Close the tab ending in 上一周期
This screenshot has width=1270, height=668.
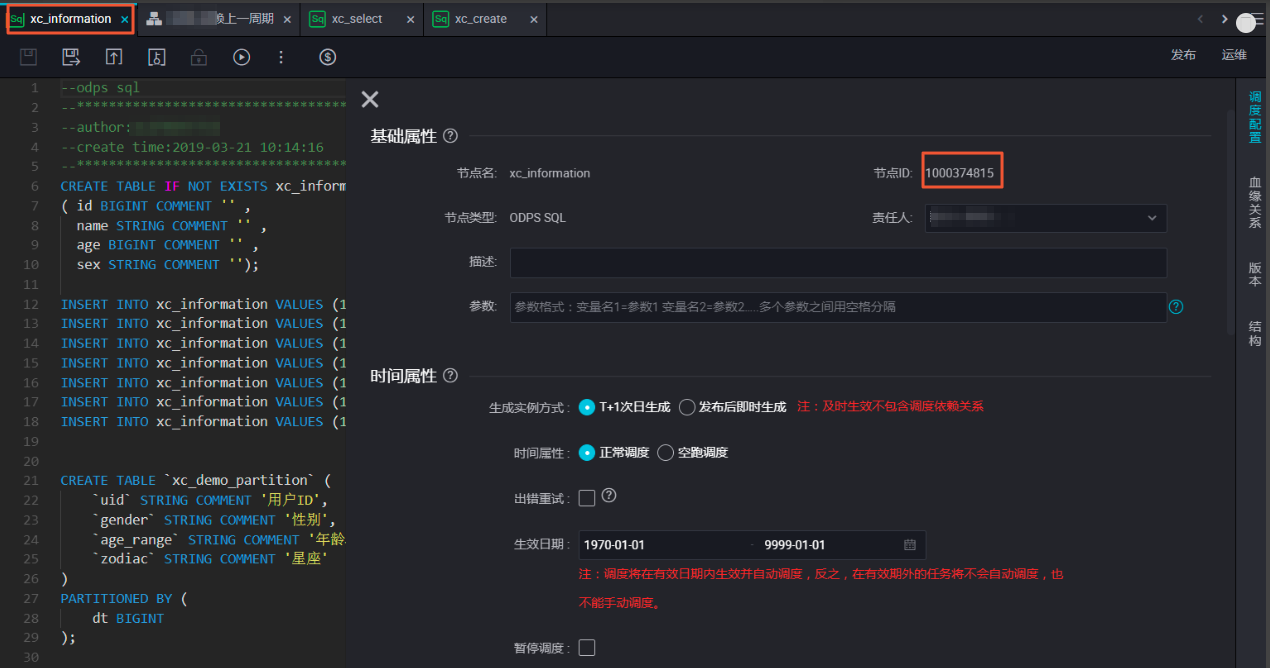point(288,19)
